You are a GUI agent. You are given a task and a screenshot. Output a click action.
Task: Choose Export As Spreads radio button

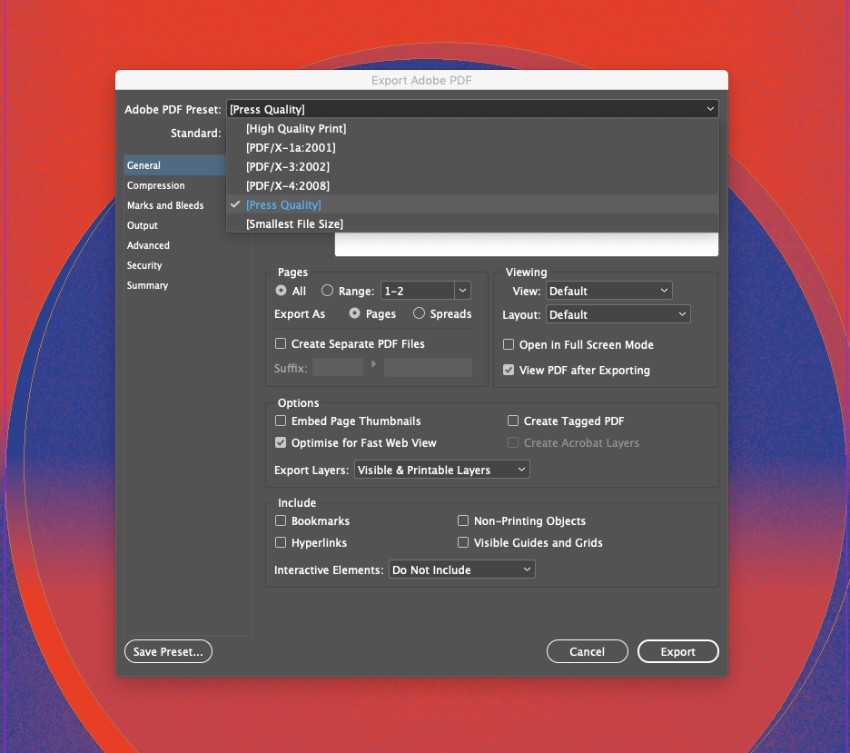[418, 313]
